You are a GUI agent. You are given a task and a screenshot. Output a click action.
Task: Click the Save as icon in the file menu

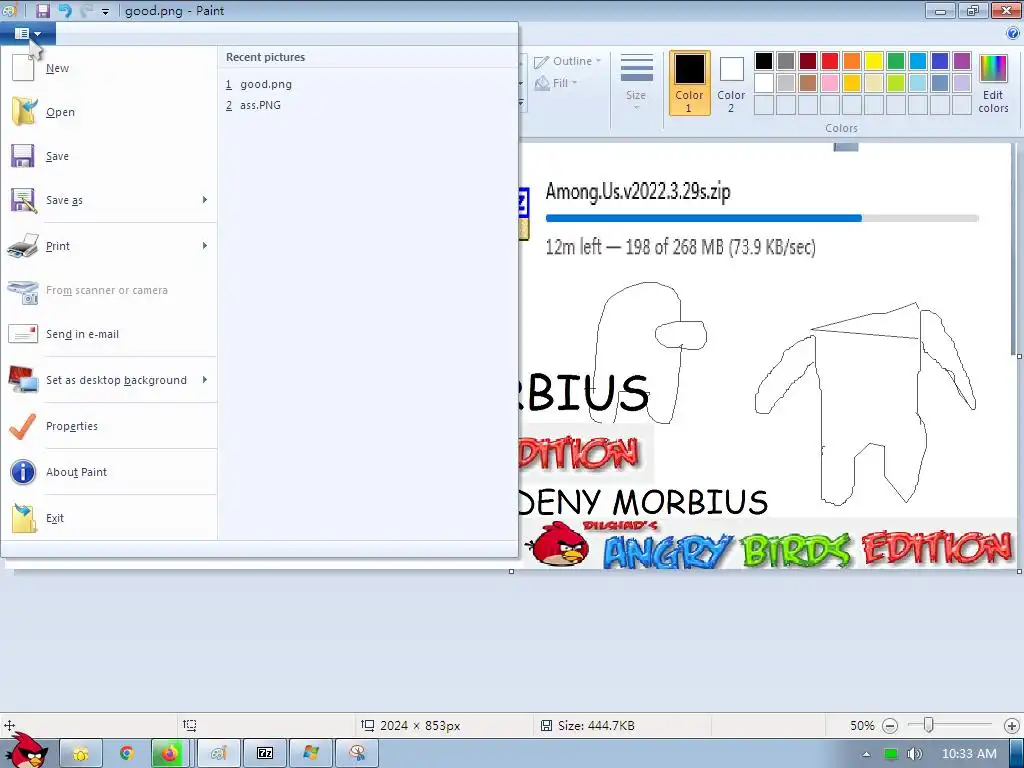[24, 200]
